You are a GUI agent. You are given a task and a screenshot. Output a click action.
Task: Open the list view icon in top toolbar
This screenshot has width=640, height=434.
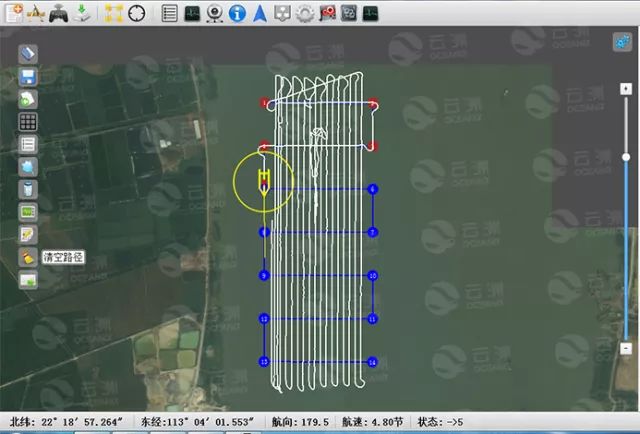coord(169,13)
